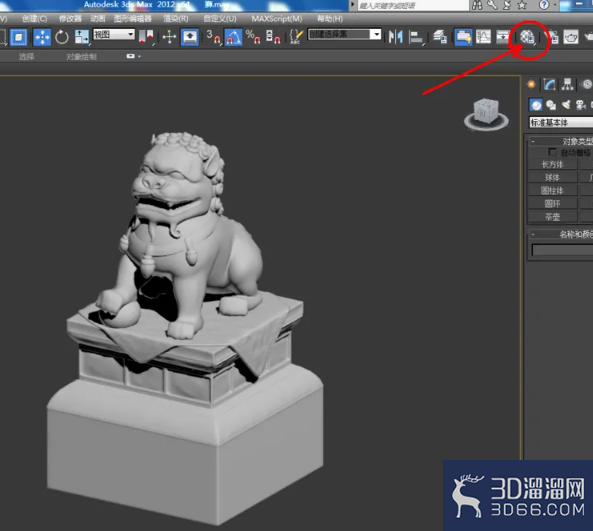The width and height of the screenshot is (593, 531).
Task: Activate the Window/Crossing selection toggle
Action: coord(19,37)
